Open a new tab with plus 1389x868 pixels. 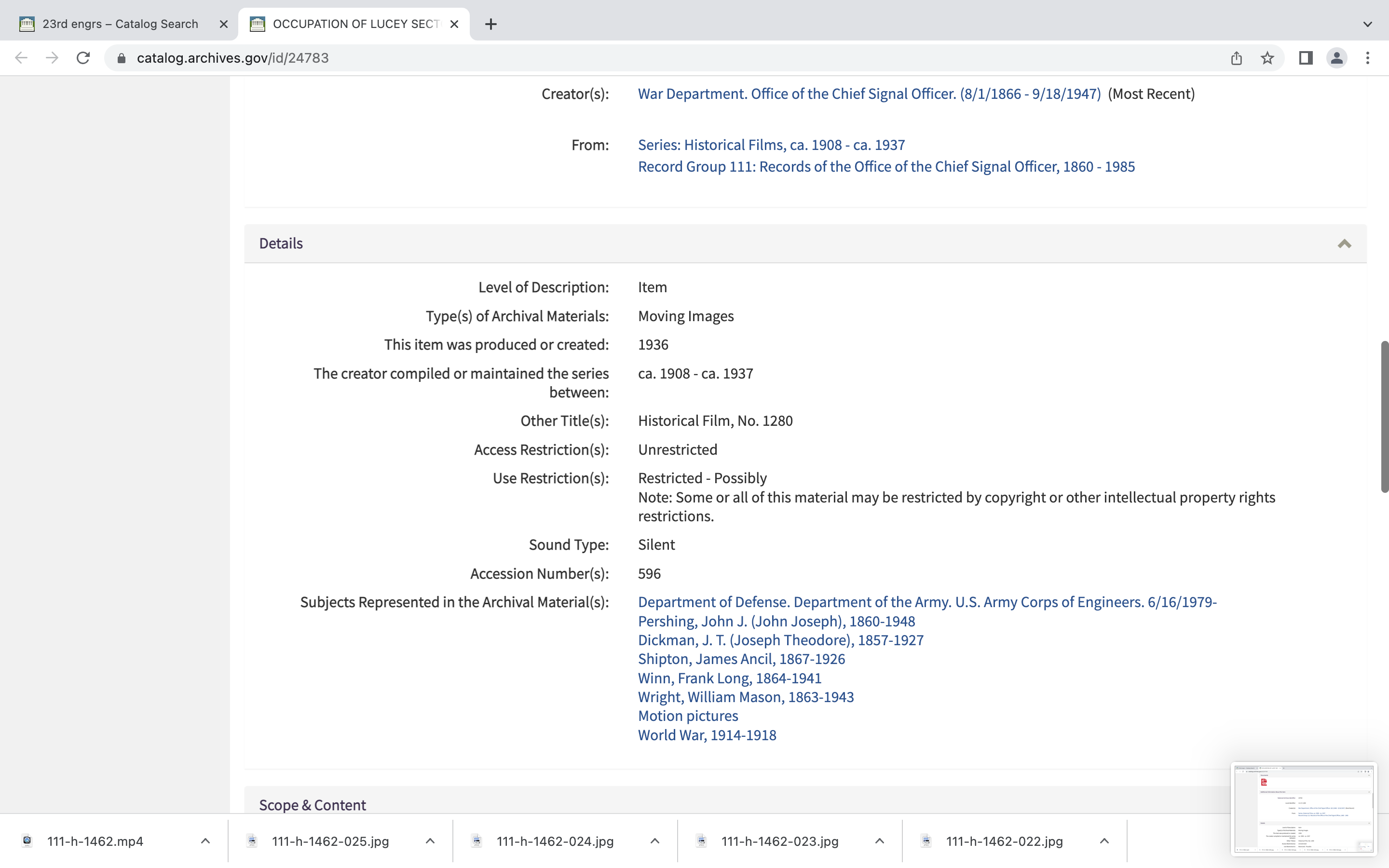click(x=491, y=24)
